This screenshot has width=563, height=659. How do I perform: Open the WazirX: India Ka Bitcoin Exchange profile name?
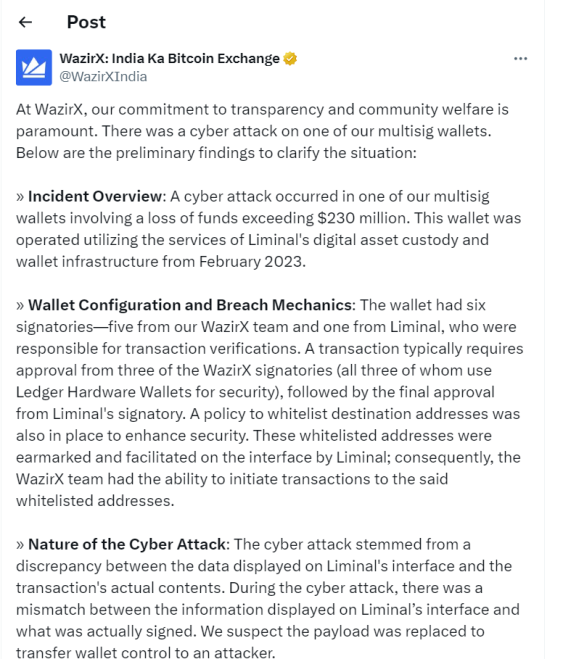(x=169, y=58)
